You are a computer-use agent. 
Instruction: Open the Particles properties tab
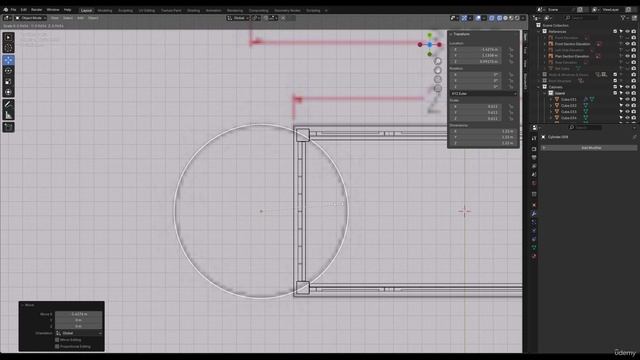click(x=534, y=222)
